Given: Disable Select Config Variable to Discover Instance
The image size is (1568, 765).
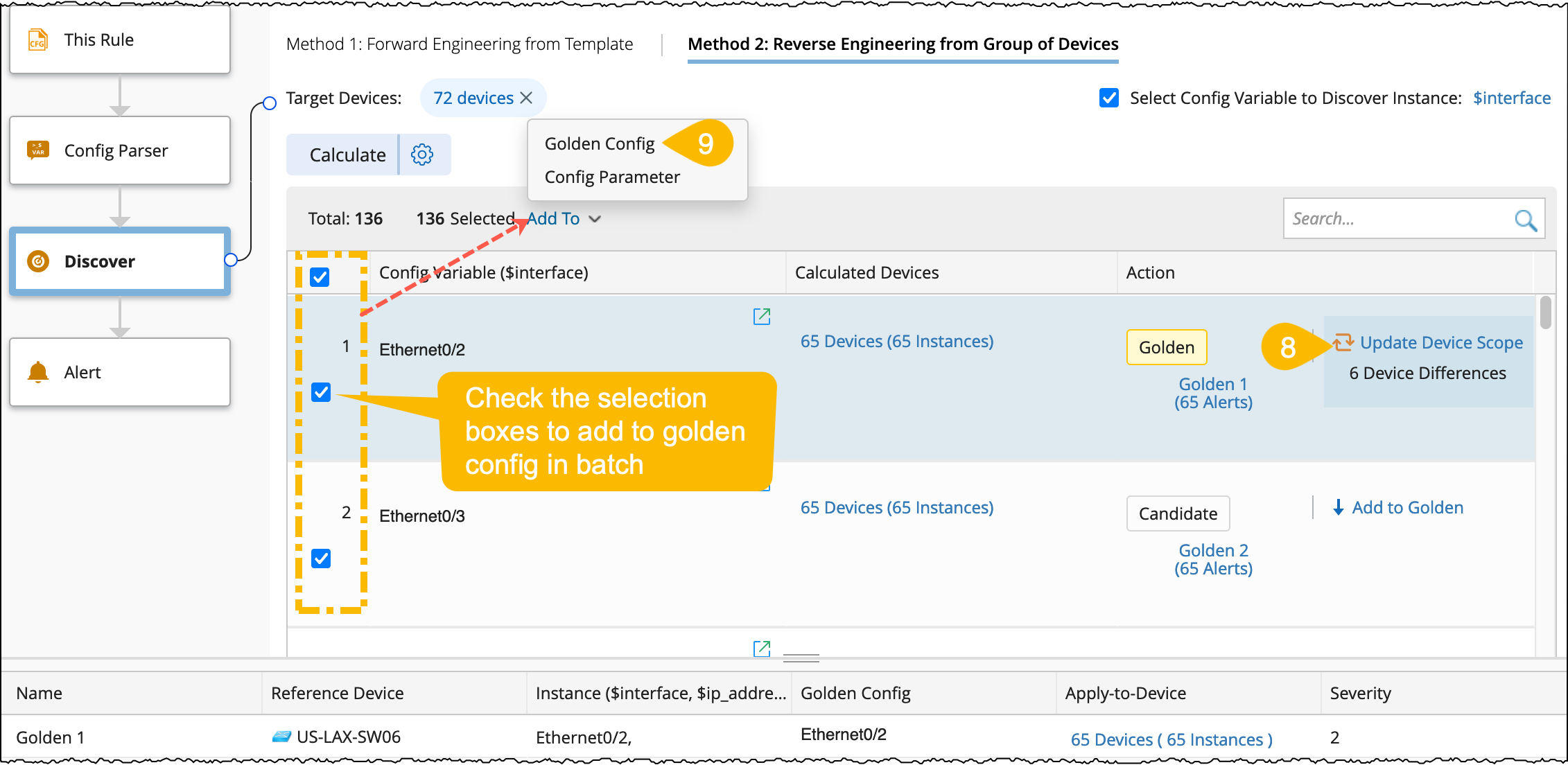Looking at the screenshot, I should 1108,98.
